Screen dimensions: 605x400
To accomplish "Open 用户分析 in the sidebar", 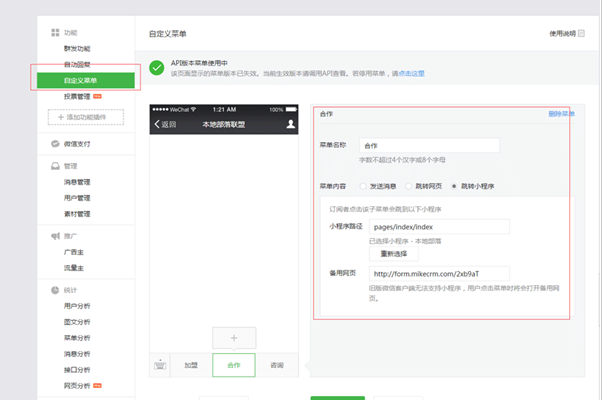I will (x=77, y=306).
